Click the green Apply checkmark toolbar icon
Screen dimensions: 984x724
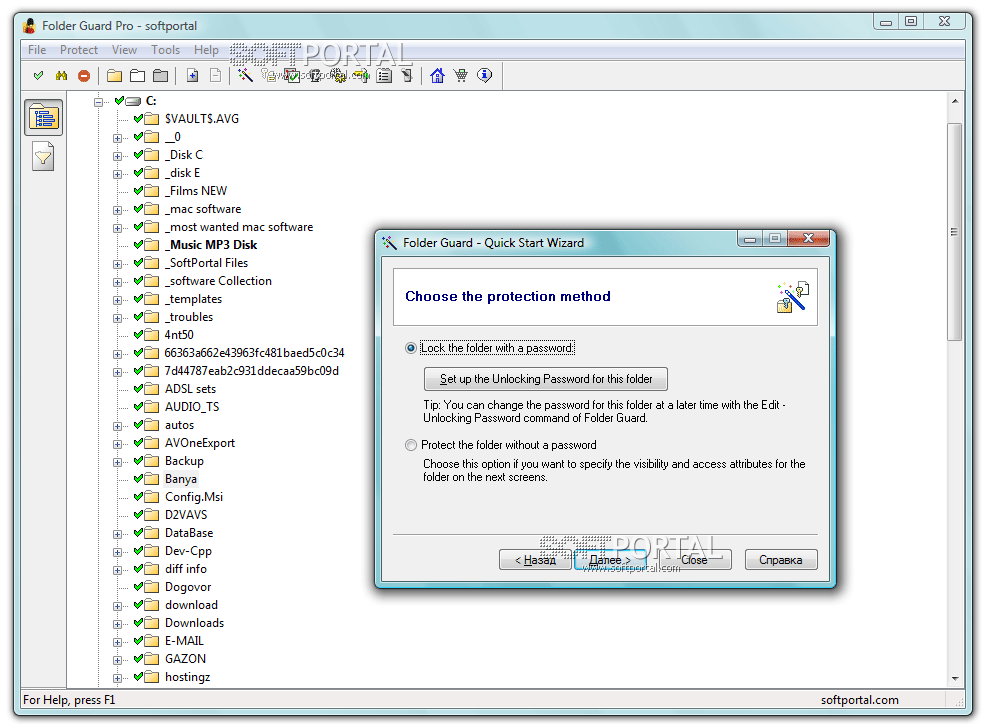coord(38,76)
